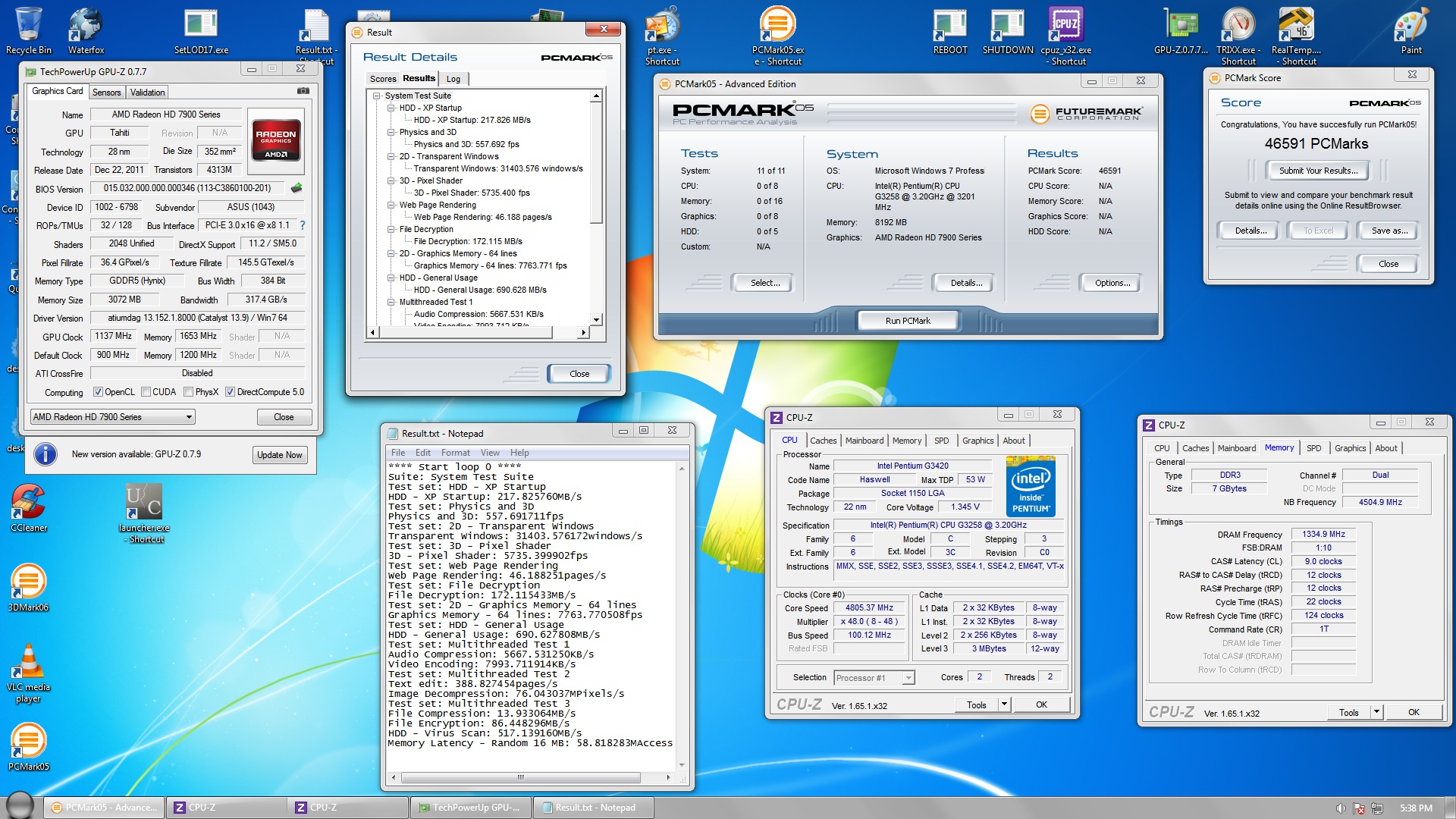Collapse the HDD - XP Startup node
Screen dimensions: 1456x819
click(x=391, y=108)
